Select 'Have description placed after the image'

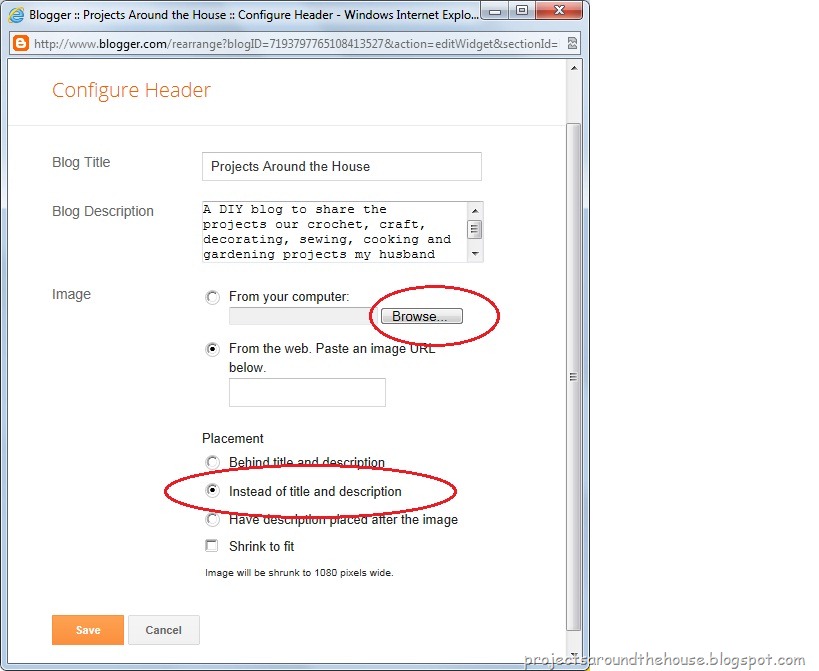point(212,519)
